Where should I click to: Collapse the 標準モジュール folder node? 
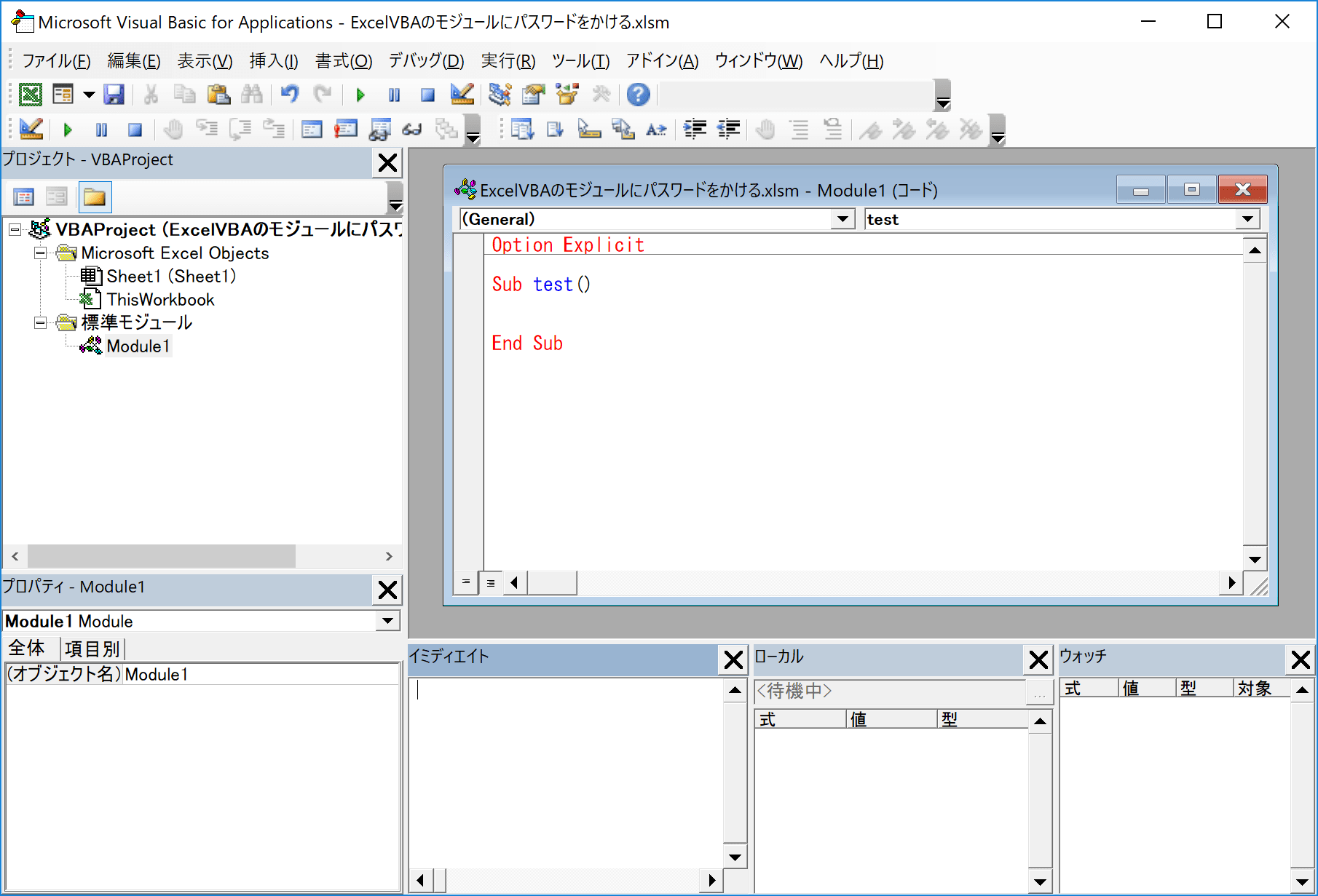41,322
